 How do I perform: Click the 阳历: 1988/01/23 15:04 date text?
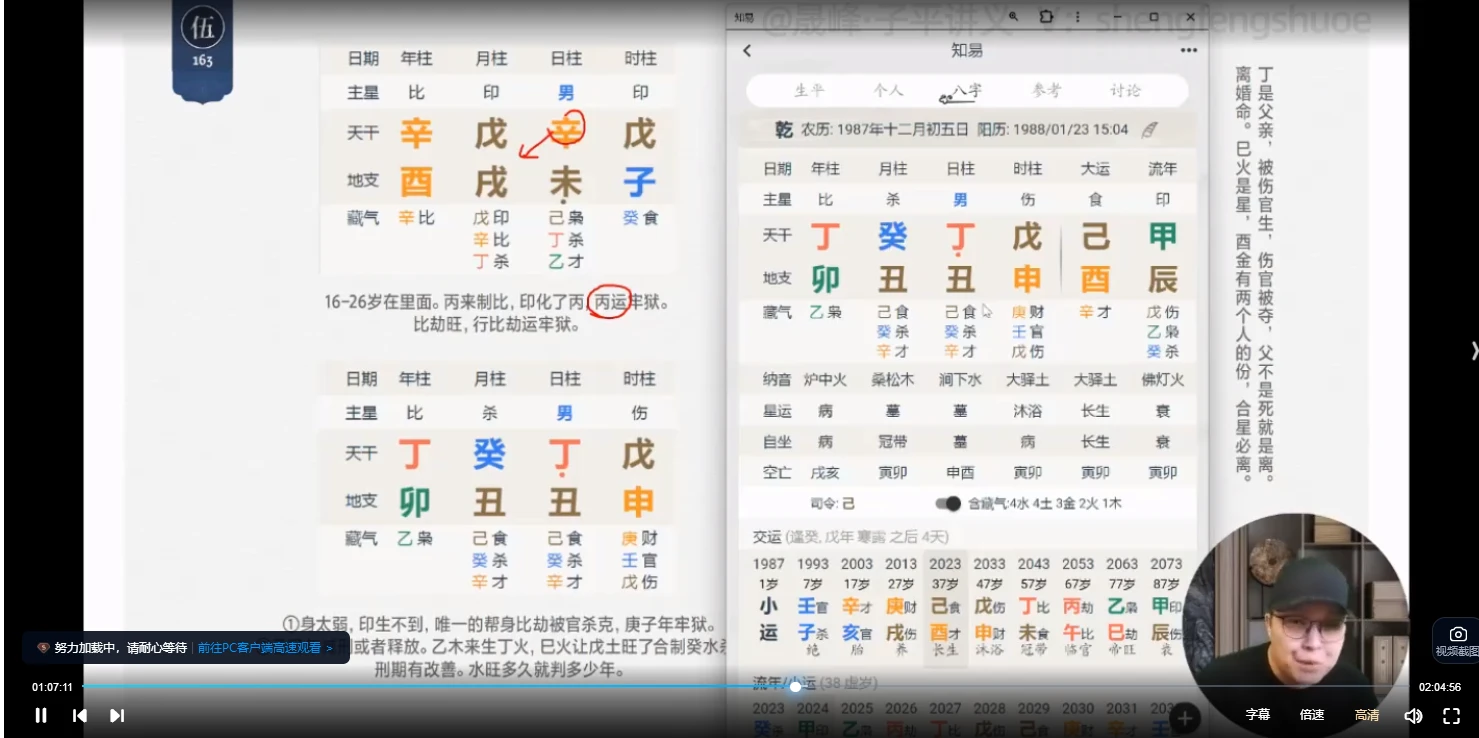pyautogui.click(x=1052, y=130)
